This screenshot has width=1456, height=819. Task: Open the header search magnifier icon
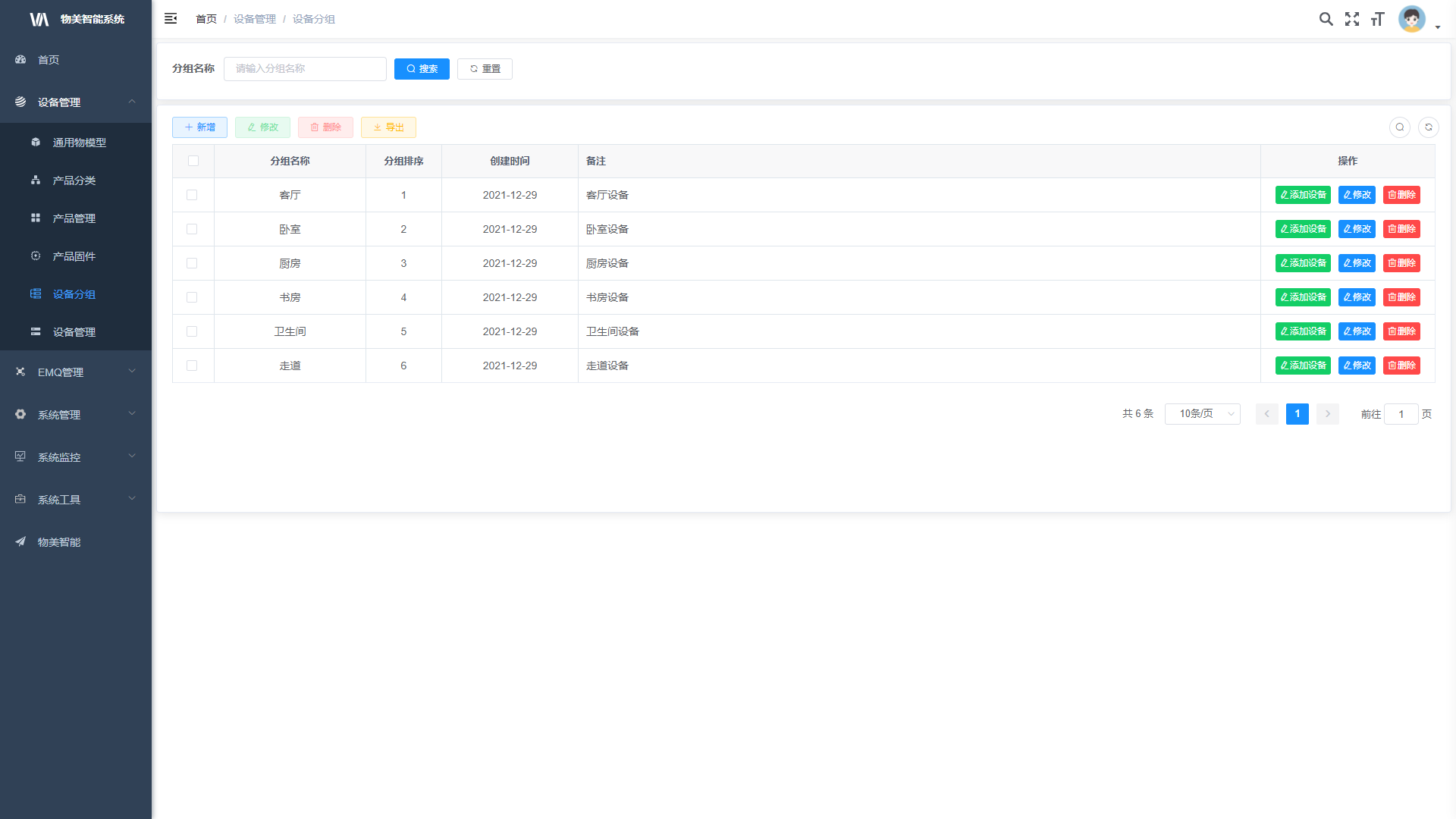coord(1326,19)
